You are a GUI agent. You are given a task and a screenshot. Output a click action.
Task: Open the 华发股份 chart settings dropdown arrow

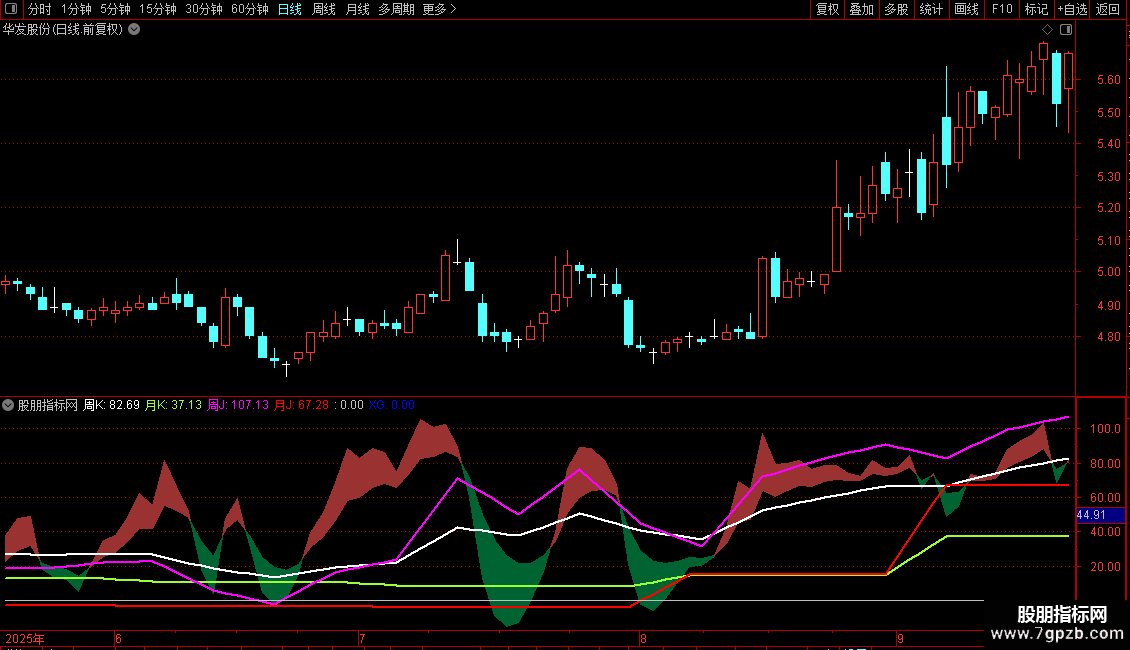pyautogui.click(x=134, y=30)
